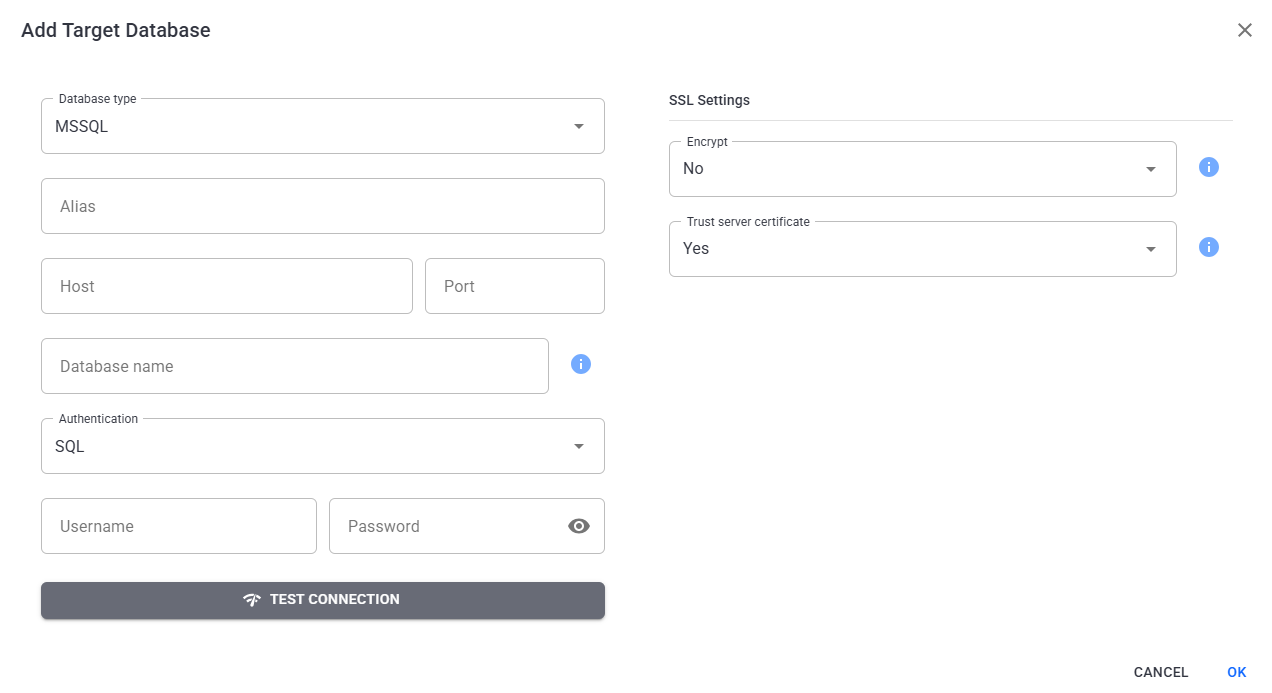Open the Database type dropdown
Image resolution: width=1272 pixels, height=693 pixels.
point(323,126)
